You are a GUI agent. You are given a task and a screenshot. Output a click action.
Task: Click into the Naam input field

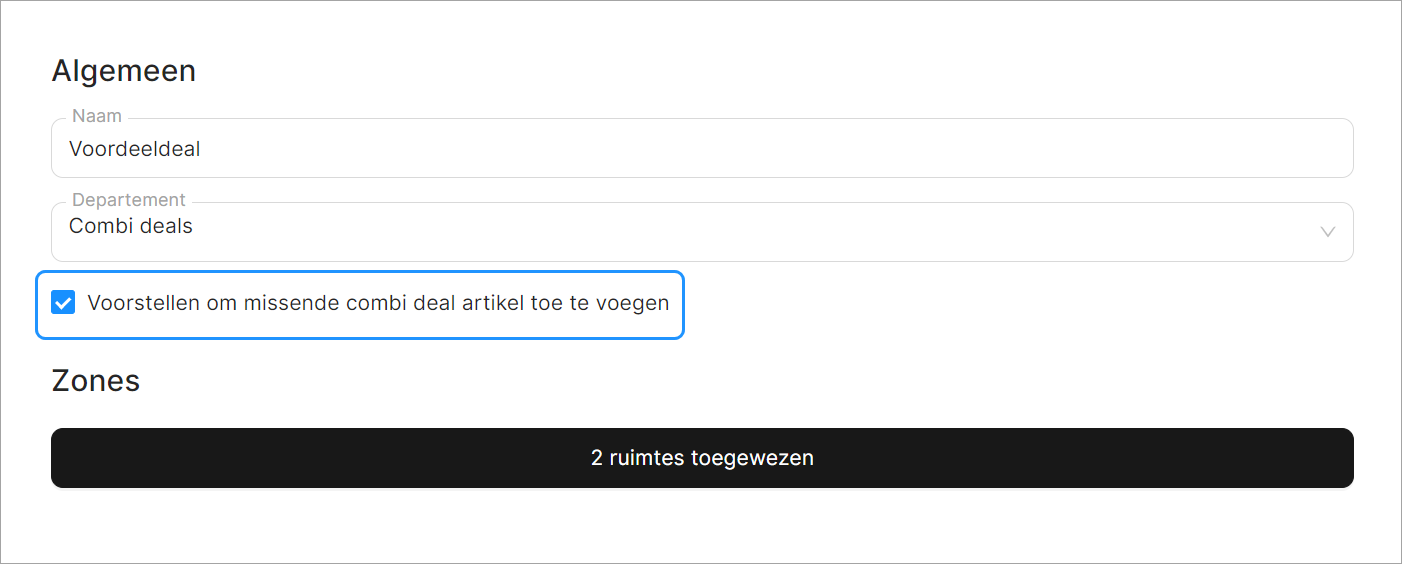point(700,149)
